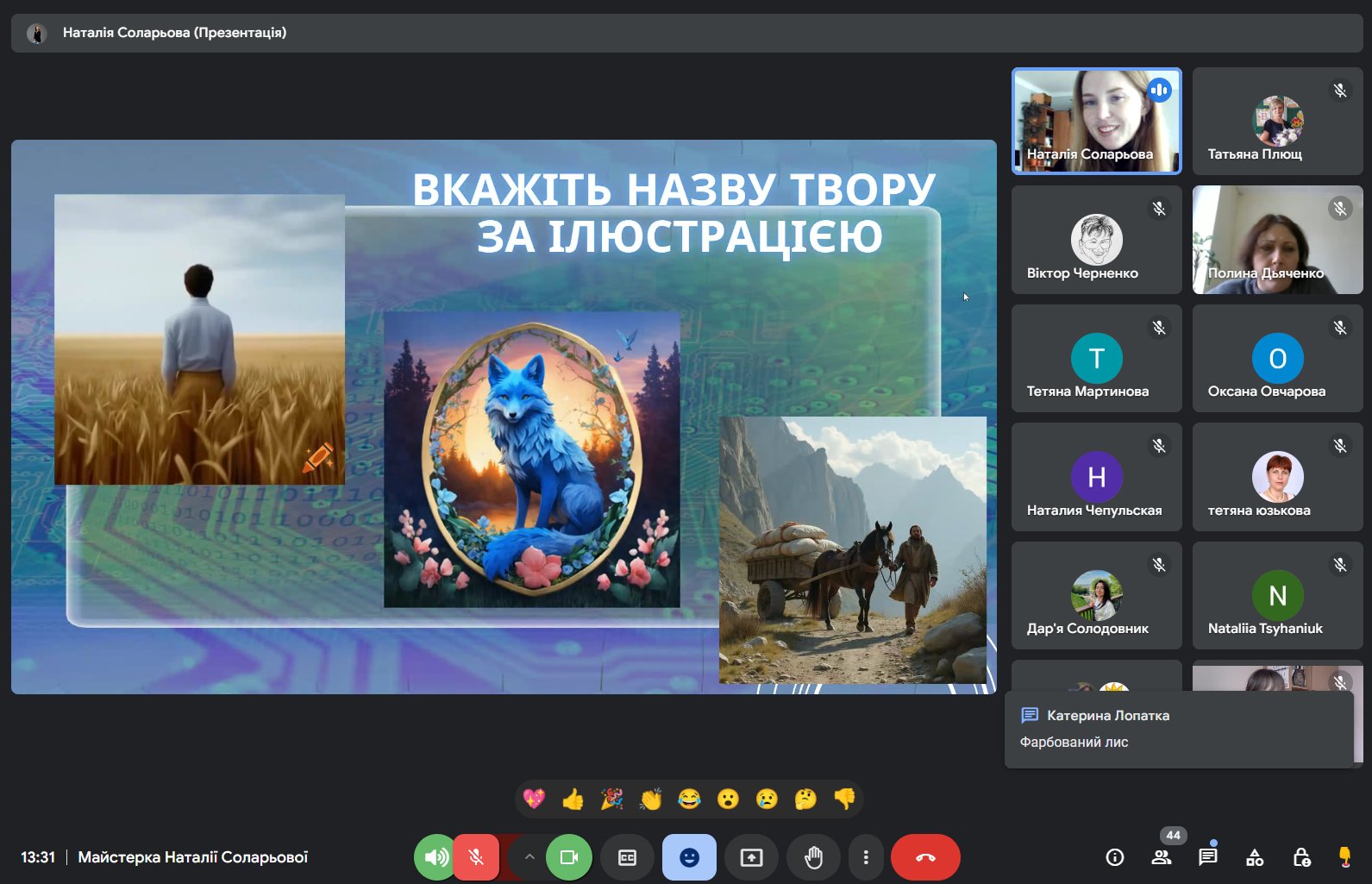The height and width of the screenshot is (884, 1372).
Task: Open Катерина Лопатка's chat message notification
Action: (x=1179, y=729)
